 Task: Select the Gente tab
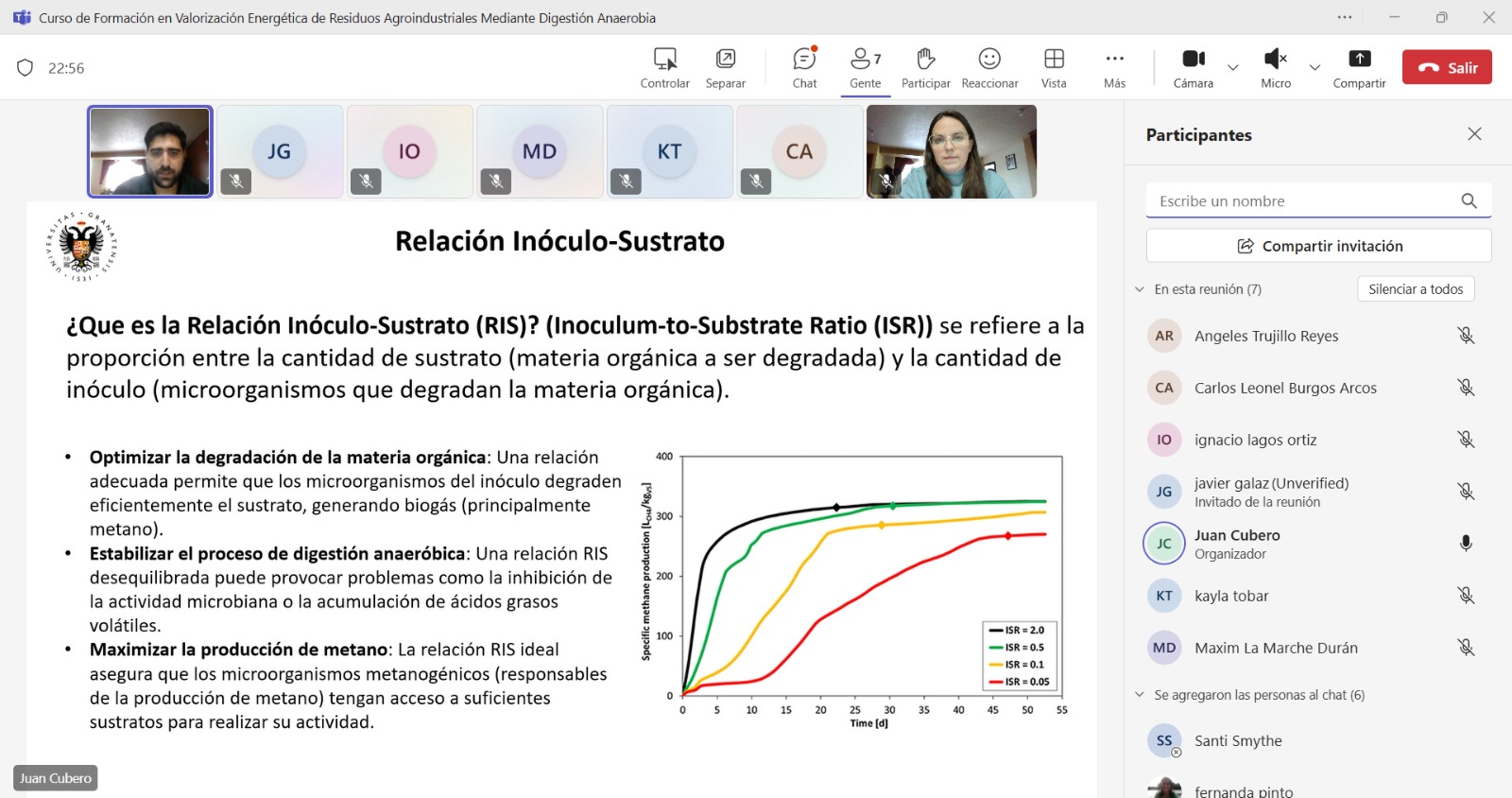[x=865, y=67]
